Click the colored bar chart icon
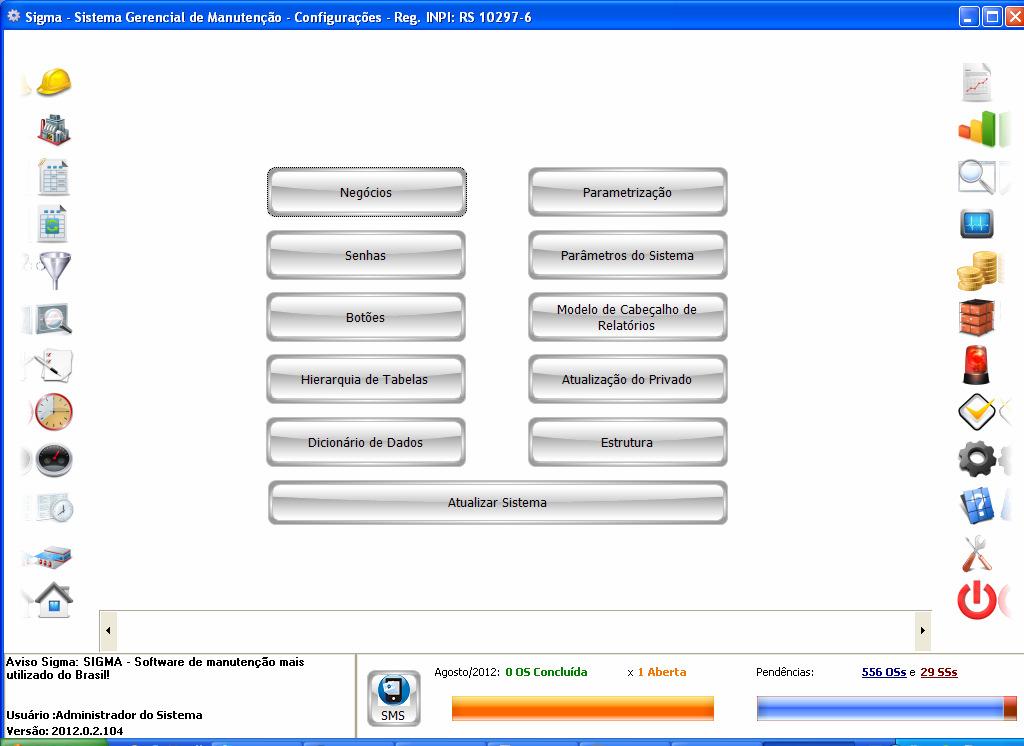This screenshot has width=1024, height=746. tap(978, 128)
